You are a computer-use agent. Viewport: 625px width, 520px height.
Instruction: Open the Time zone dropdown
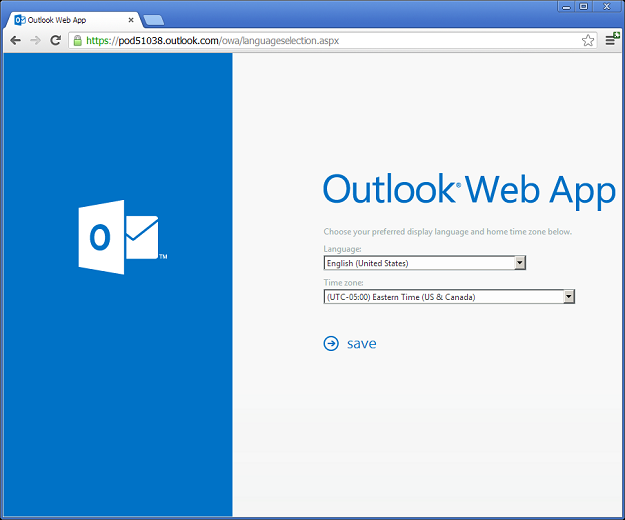point(449,297)
